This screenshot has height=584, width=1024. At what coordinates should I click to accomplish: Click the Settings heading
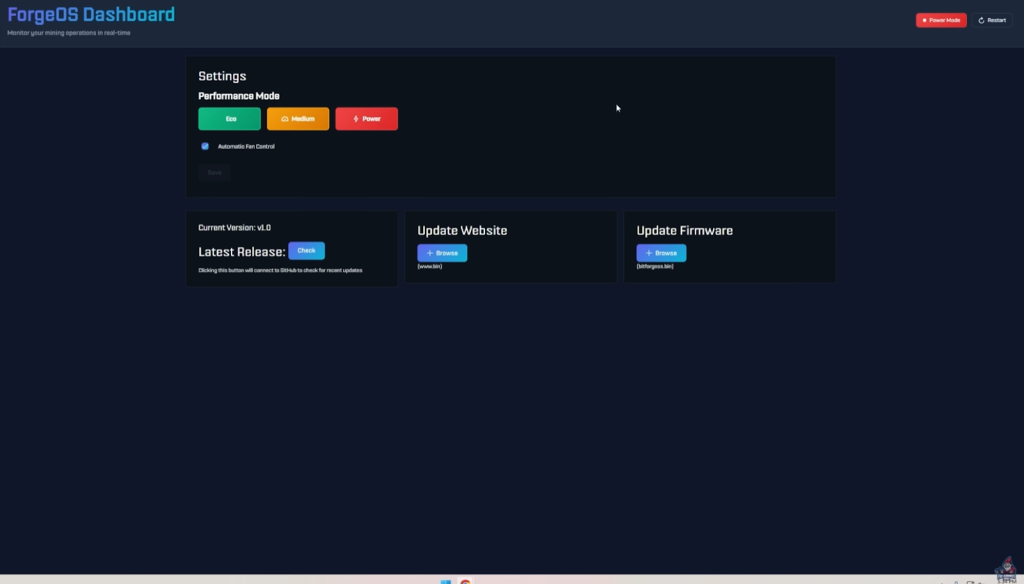coord(222,76)
